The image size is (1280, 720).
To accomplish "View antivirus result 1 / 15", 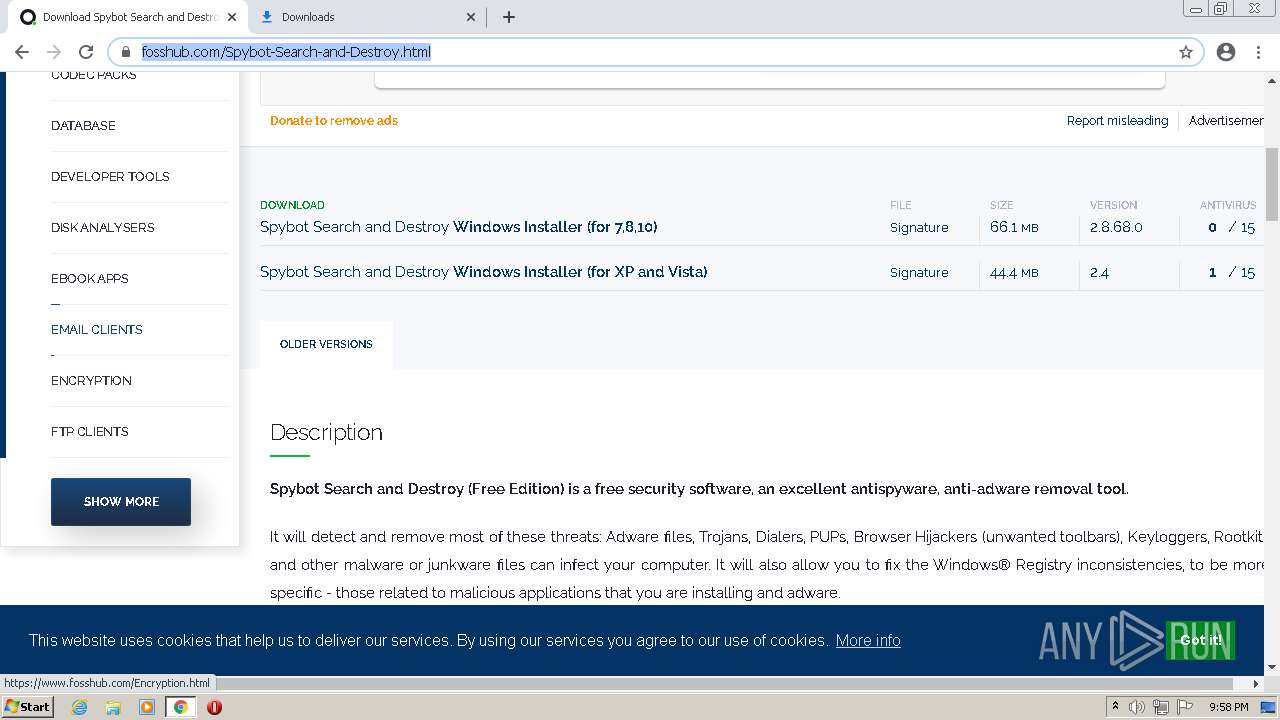I will tap(1231, 273).
